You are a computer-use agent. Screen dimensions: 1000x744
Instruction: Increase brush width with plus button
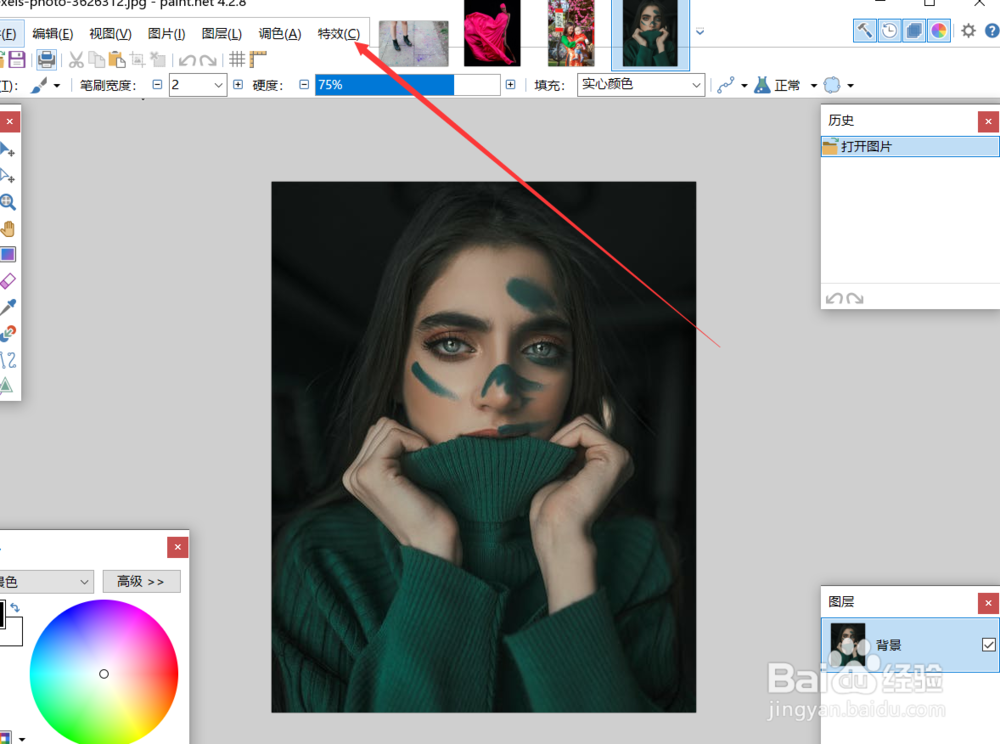pos(238,85)
